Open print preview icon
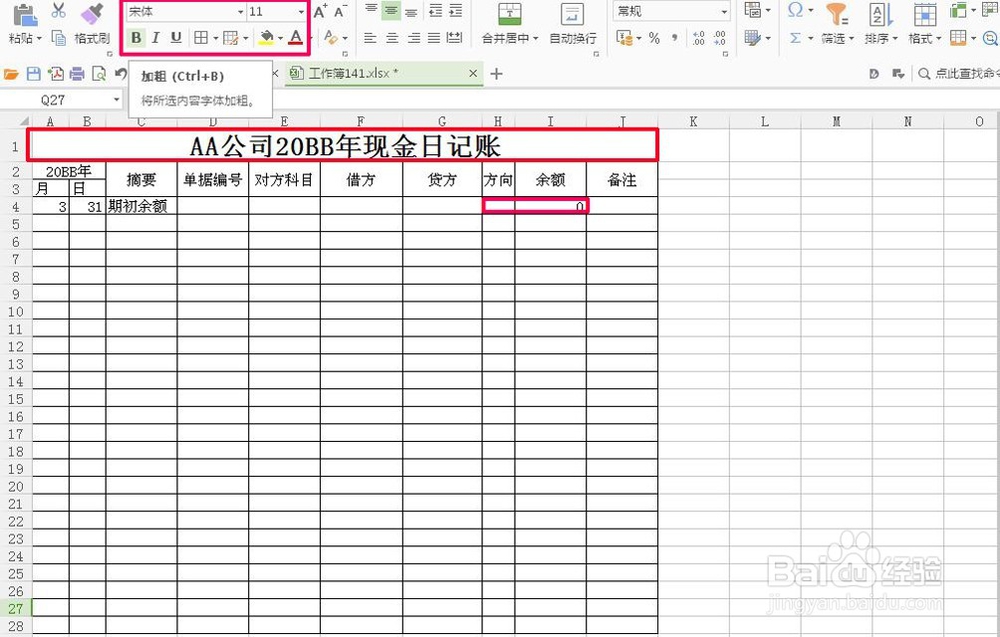Viewport: 1000px width, 637px height. (x=99, y=74)
